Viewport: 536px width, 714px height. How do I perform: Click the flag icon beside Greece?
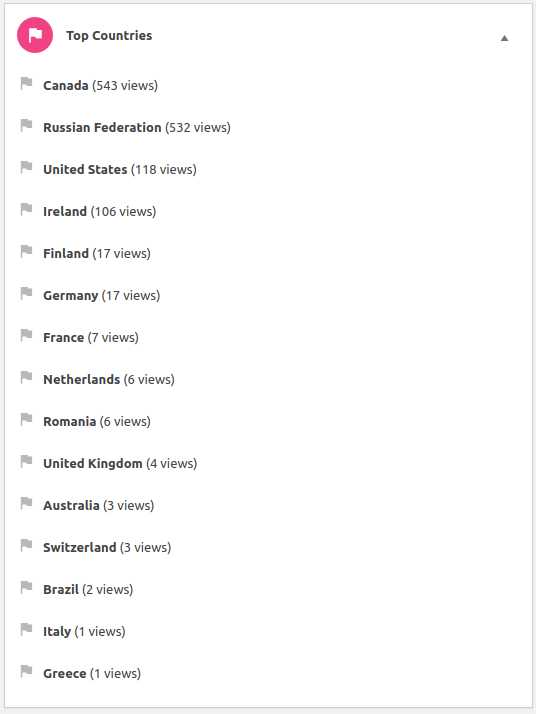pyautogui.click(x=26, y=672)
